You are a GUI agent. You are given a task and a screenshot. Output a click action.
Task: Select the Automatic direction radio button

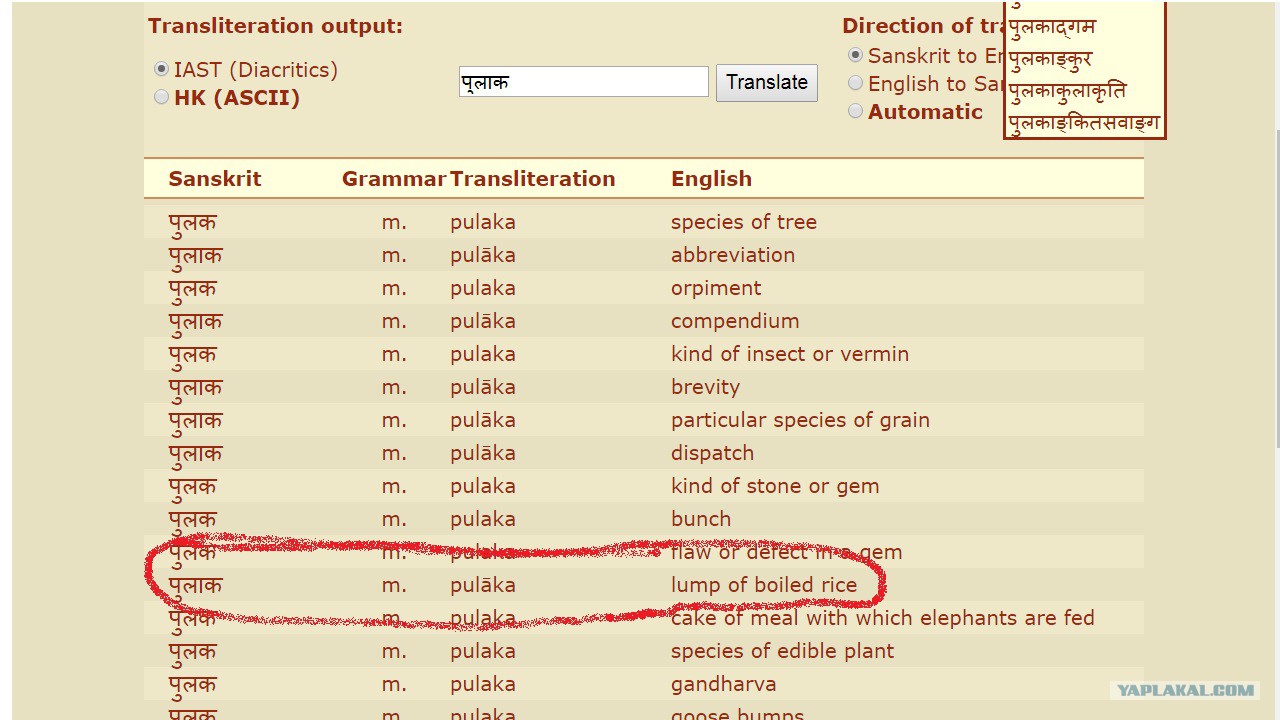855,112
